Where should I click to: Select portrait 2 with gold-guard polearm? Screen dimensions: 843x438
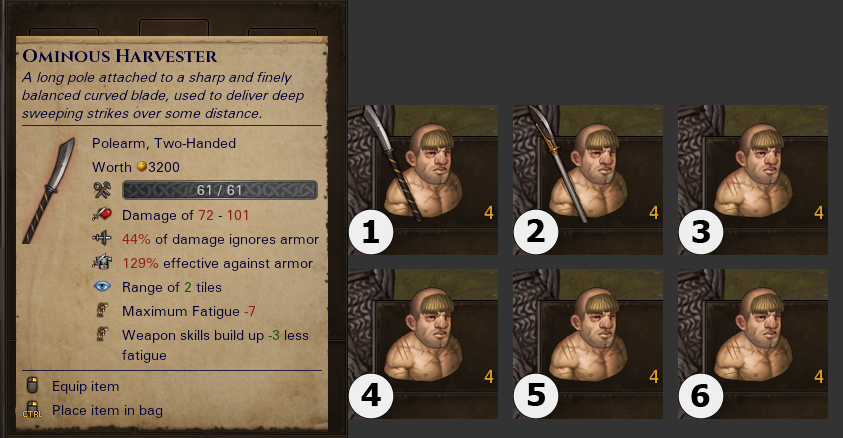(x=588, y=180)
